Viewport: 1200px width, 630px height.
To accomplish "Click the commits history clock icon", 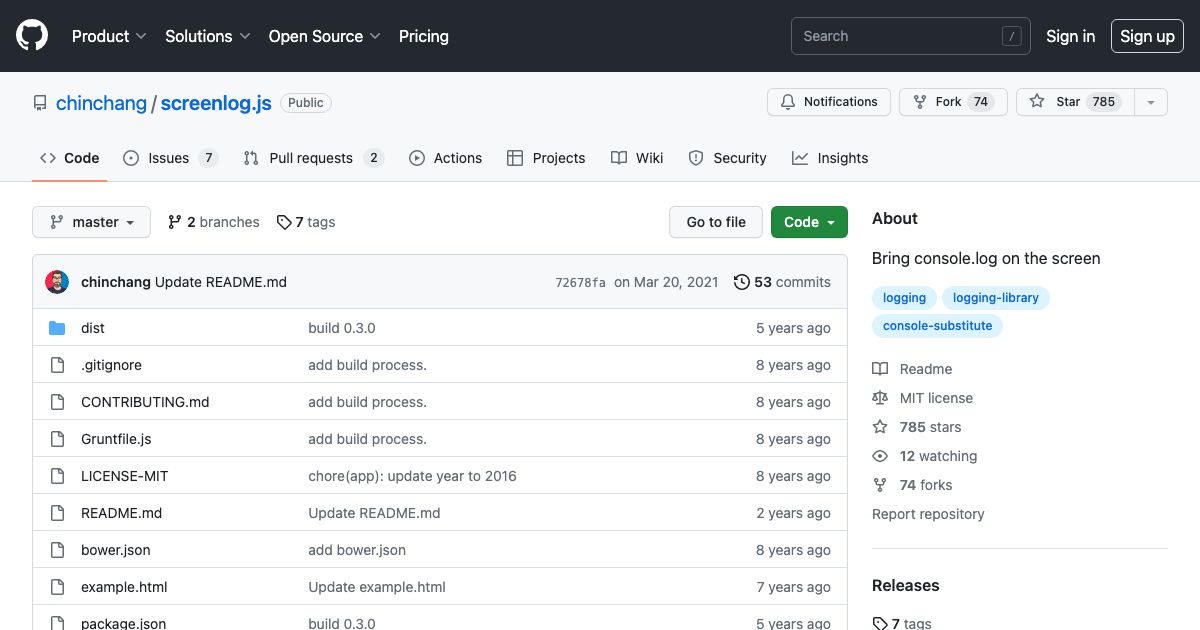I will point(741,282).
